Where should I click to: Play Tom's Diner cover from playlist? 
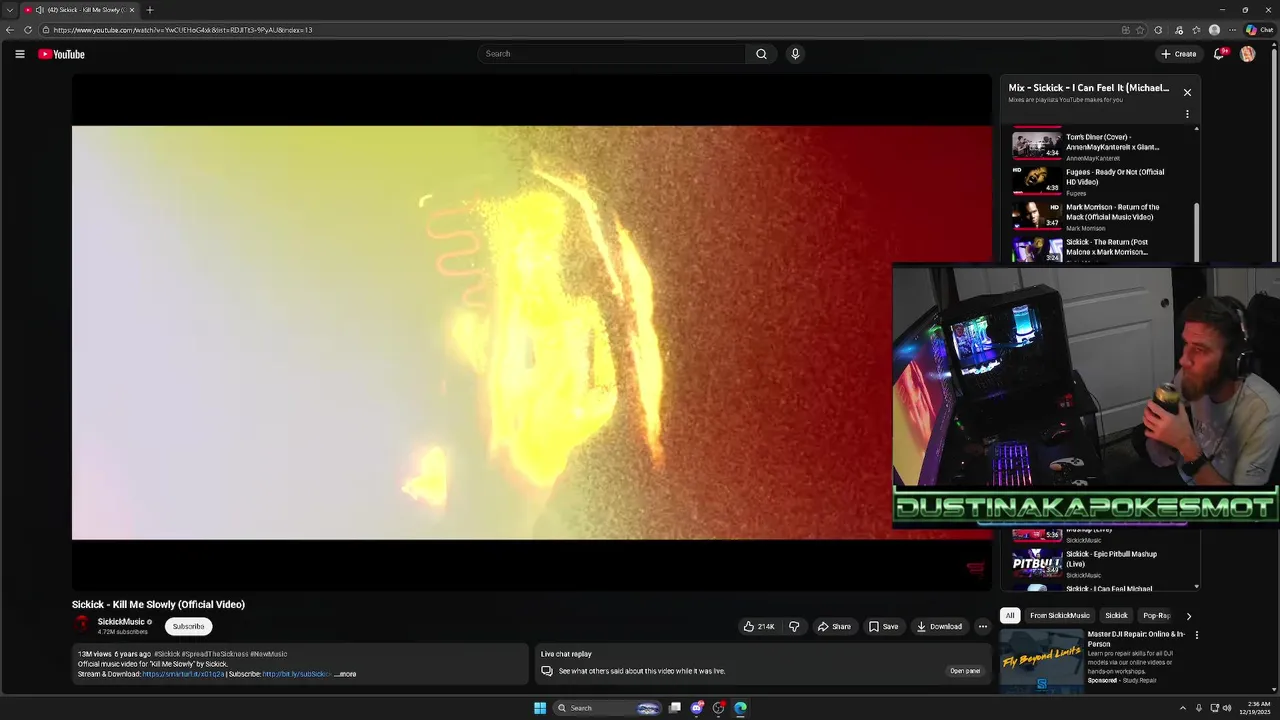coord(1100,146)
